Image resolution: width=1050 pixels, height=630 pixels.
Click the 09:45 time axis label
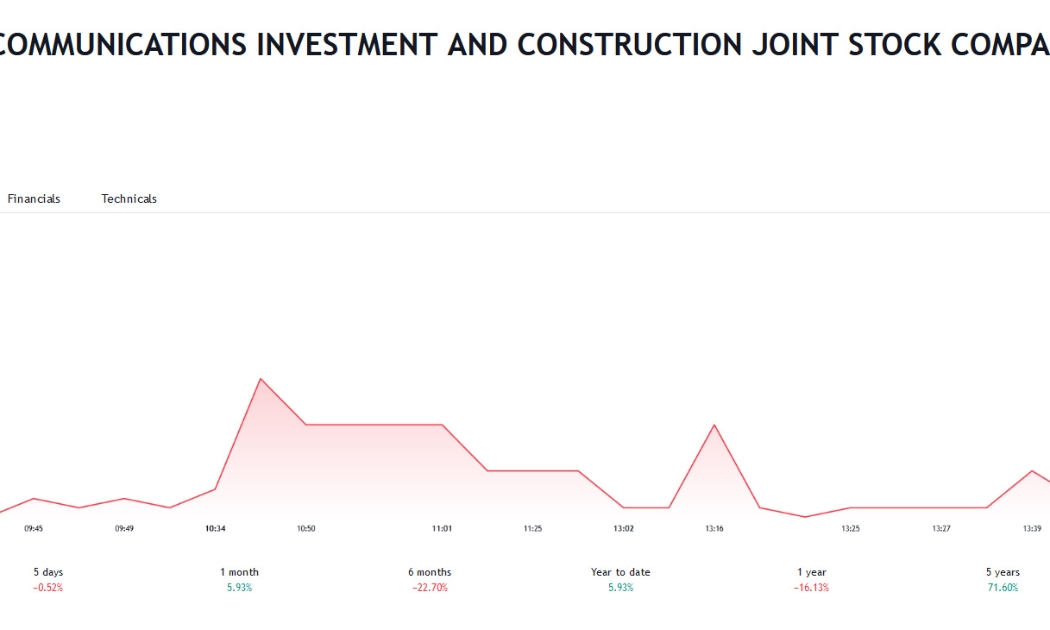pos(33,528)
